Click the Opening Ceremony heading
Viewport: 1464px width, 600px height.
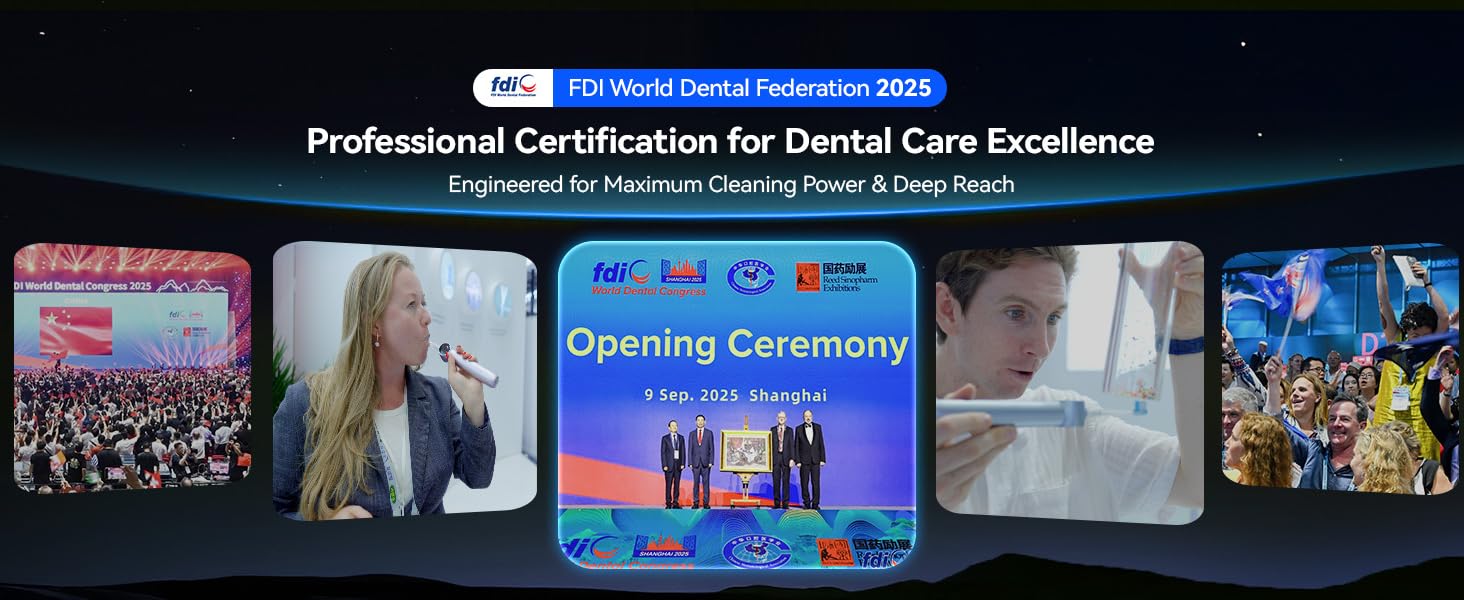tap(739, 344)
